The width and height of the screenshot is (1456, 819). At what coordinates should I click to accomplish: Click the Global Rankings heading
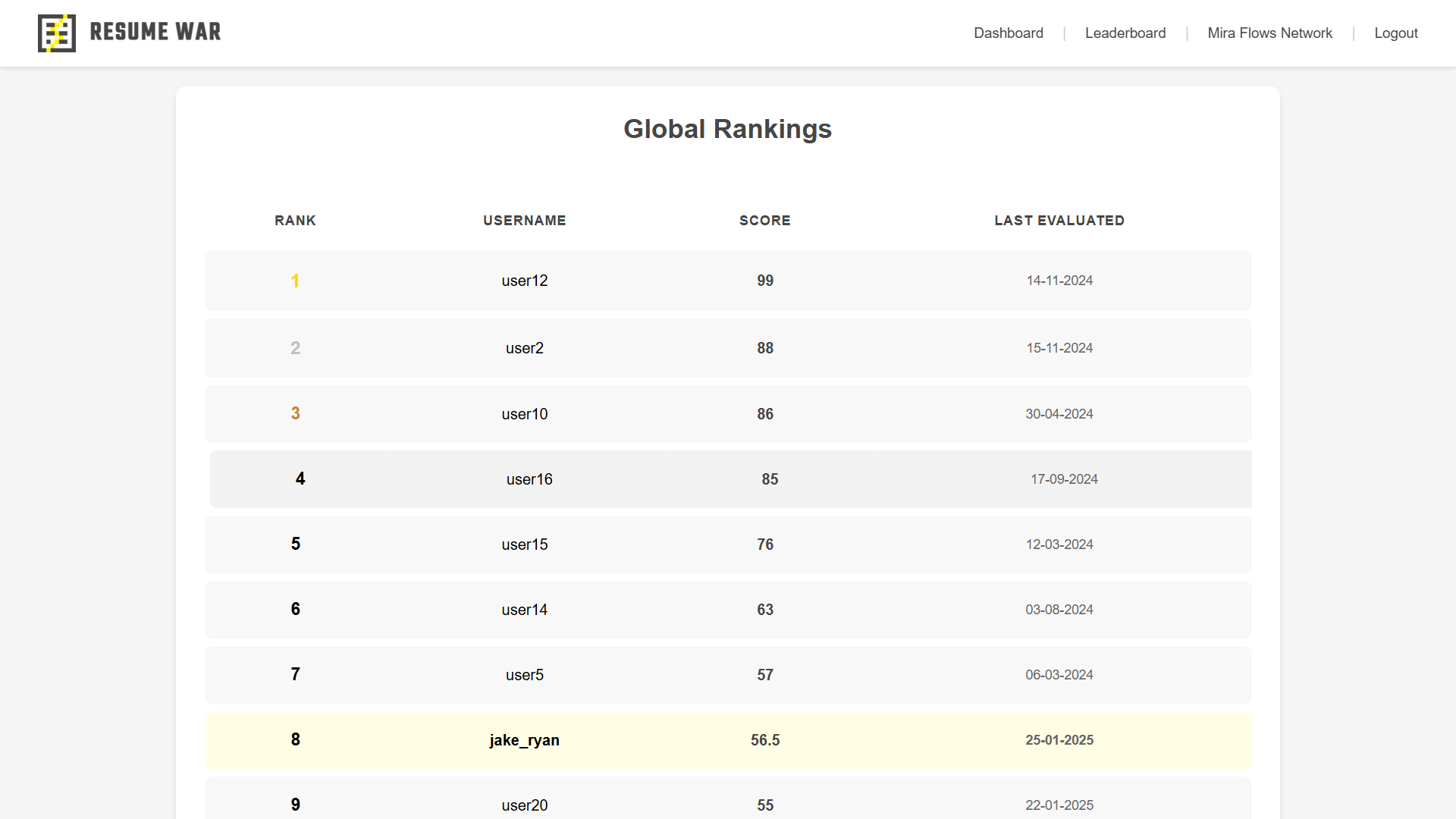coord(727,129)
